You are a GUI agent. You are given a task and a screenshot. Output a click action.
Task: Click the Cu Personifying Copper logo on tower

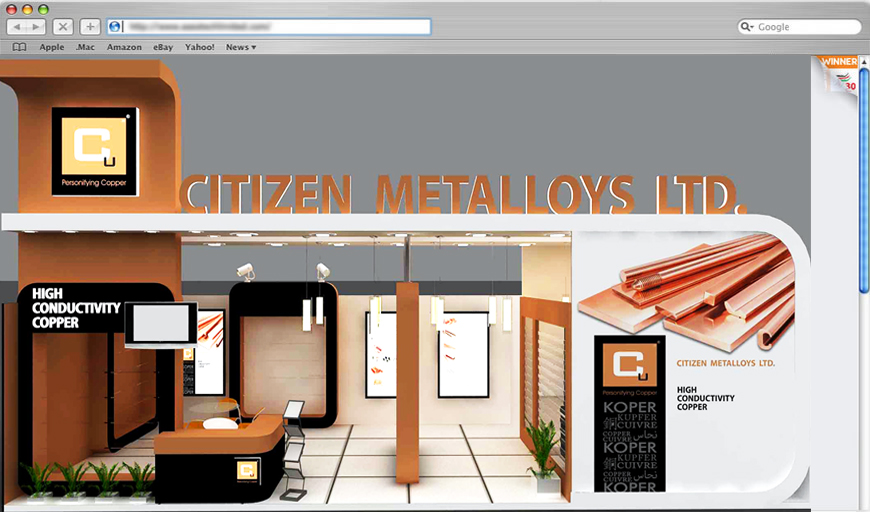pos(95,151)
